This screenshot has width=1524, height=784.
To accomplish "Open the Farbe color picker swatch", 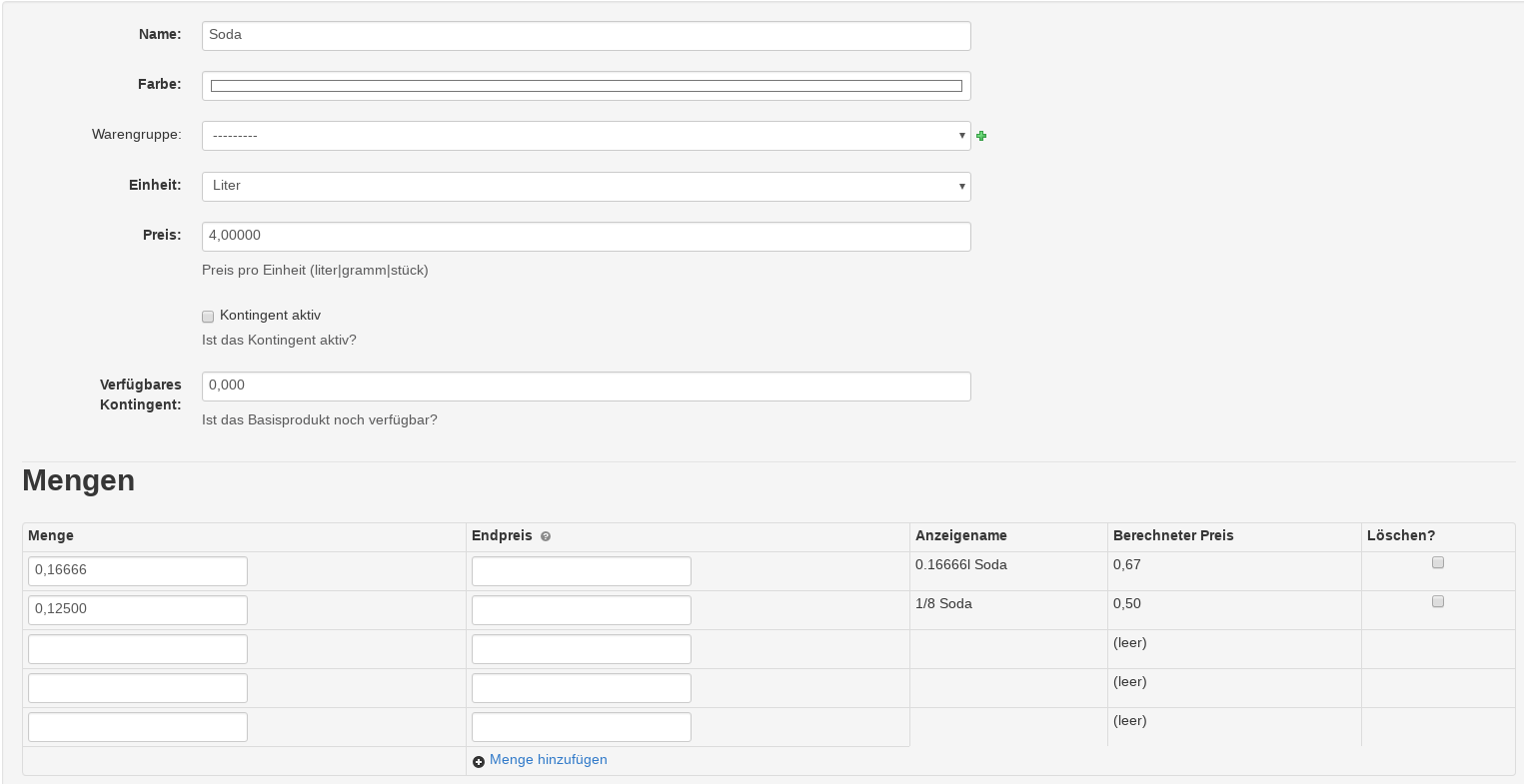I will tap(586, 86).
